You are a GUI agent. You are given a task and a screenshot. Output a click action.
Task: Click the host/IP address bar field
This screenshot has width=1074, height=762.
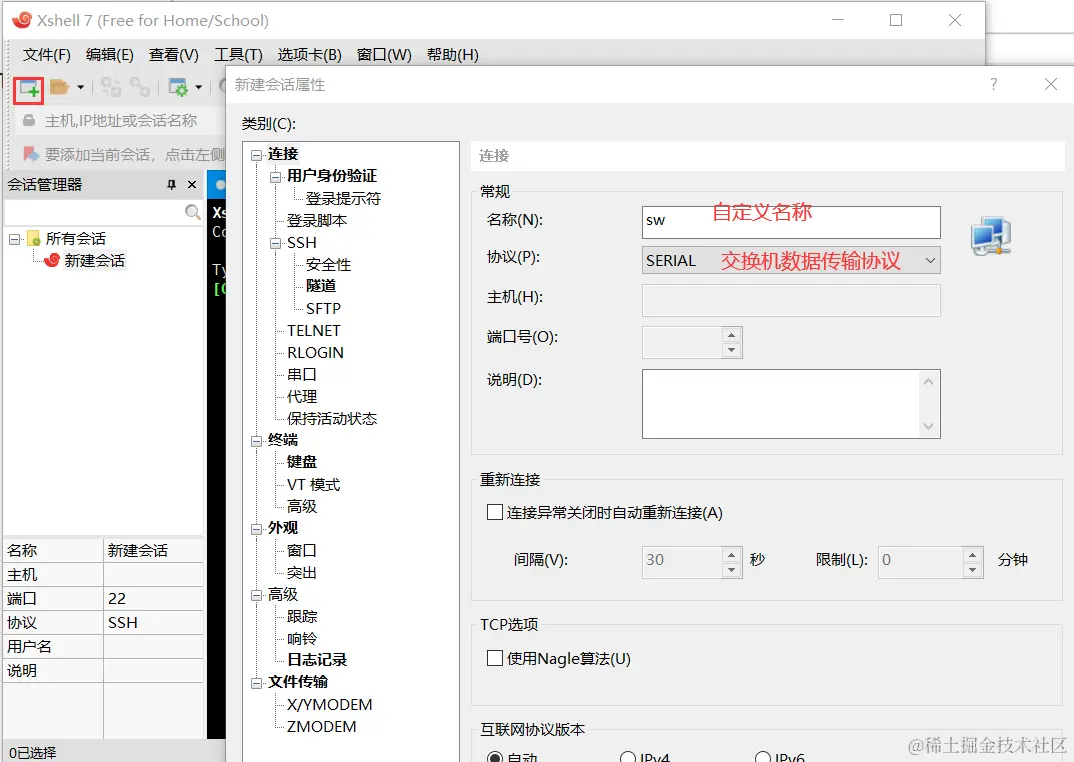click(x=121, y=121)
